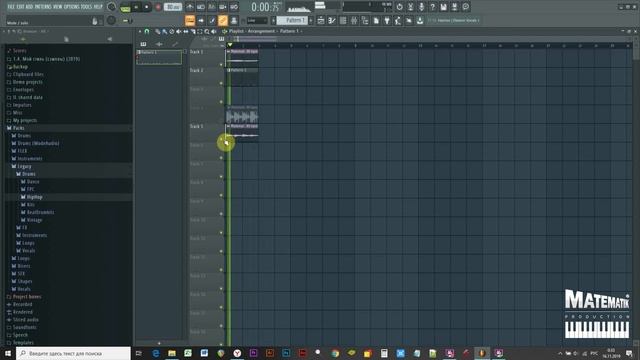Open the FILE menu
The height and width of the screenshot is (360, 640).
[11, 7]
